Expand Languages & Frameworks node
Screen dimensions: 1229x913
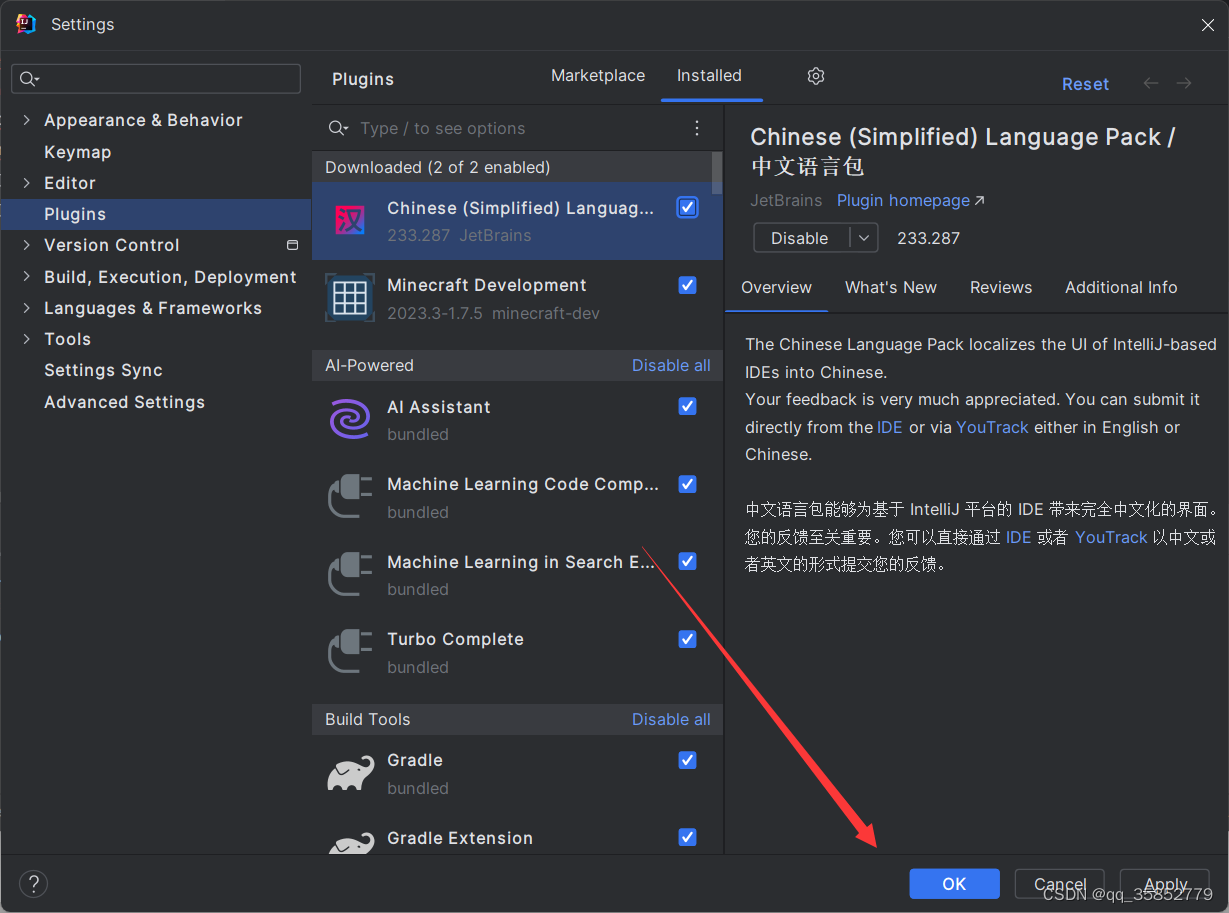point(26,308)
